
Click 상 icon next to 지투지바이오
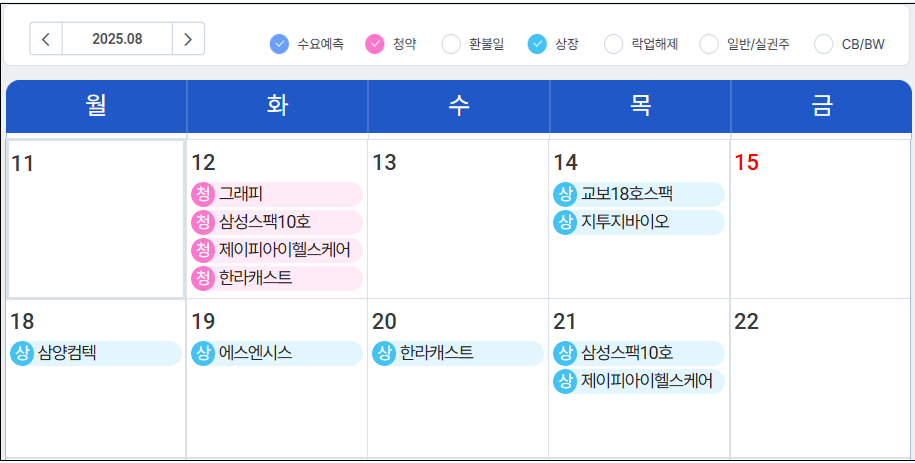tap(565, 222)
